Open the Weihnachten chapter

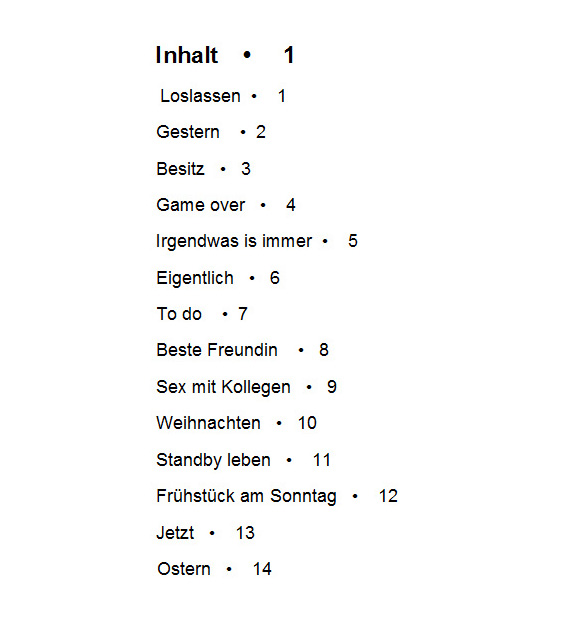208,423
